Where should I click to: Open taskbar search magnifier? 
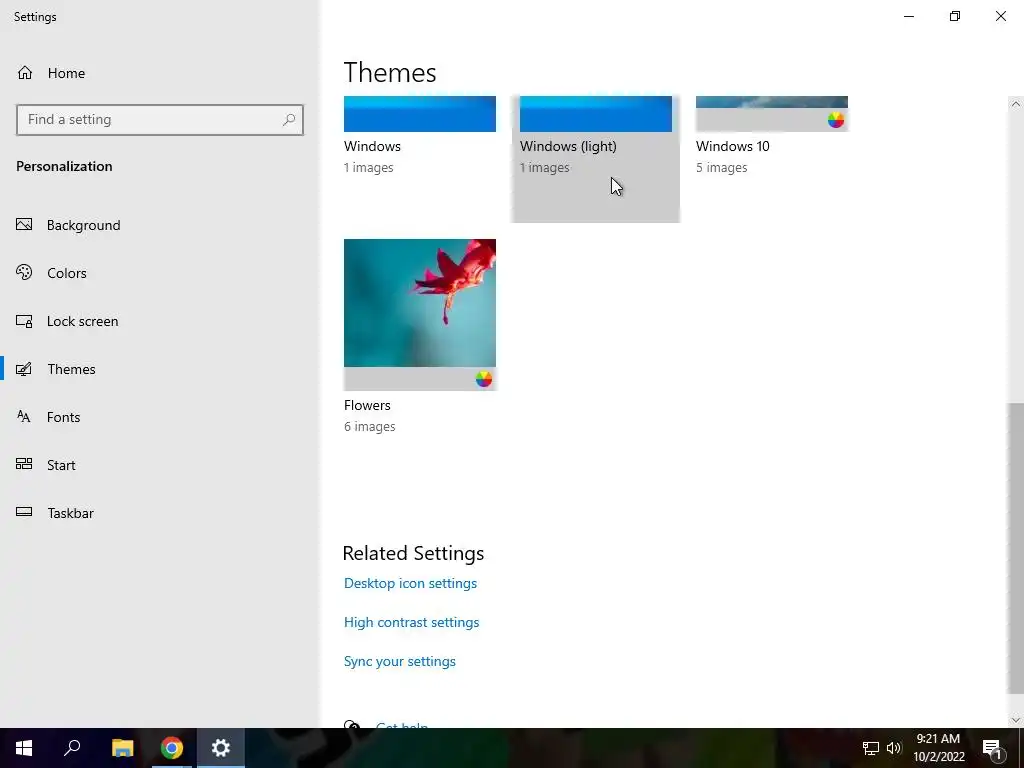72,748
